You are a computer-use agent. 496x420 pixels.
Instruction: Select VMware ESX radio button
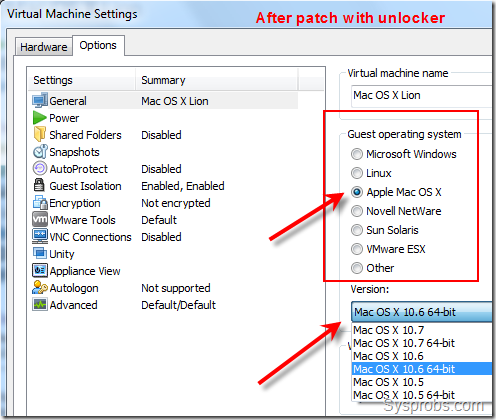[x=357, y=249]
